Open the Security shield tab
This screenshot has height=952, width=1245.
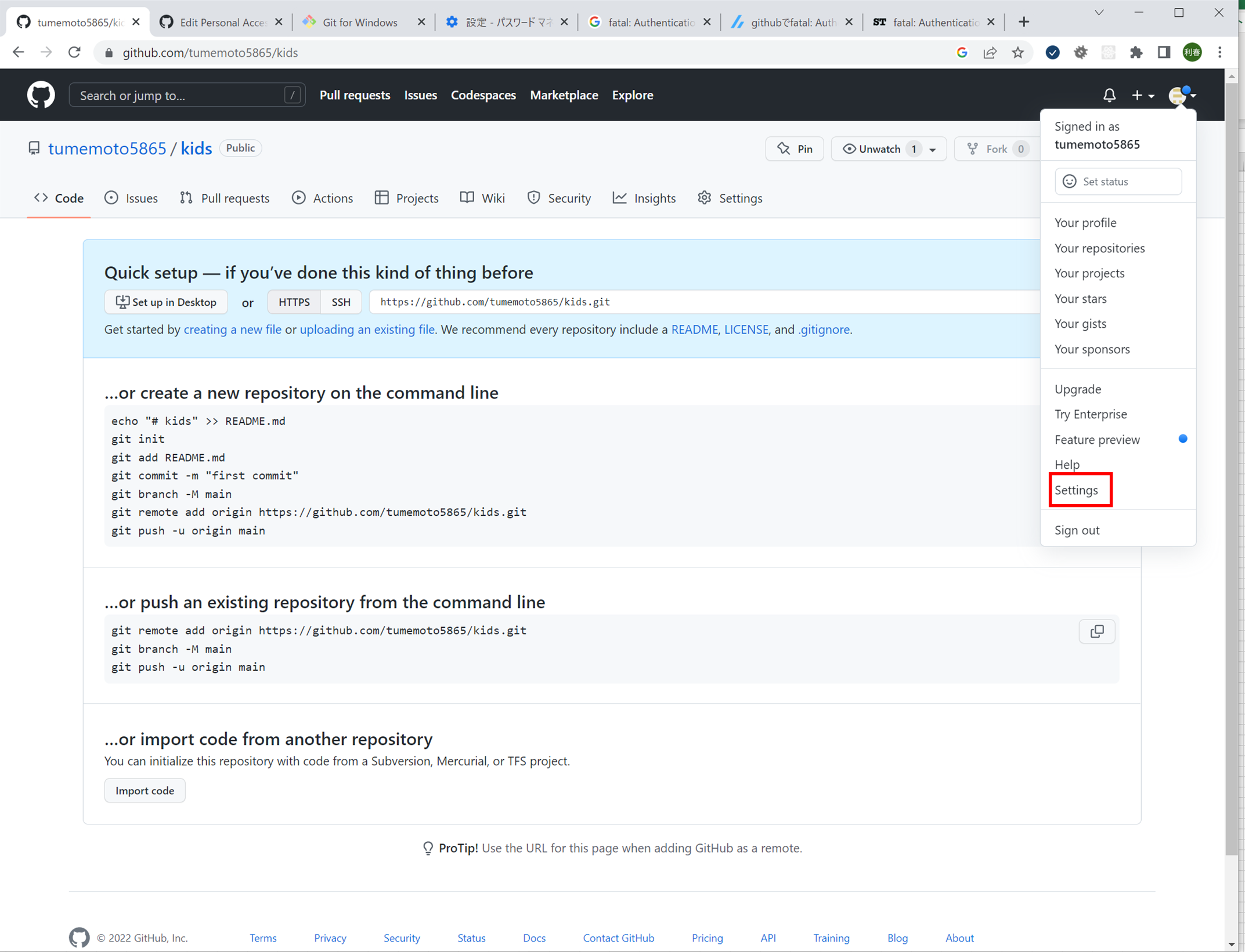pyautogui.click(x=559, y=198)
